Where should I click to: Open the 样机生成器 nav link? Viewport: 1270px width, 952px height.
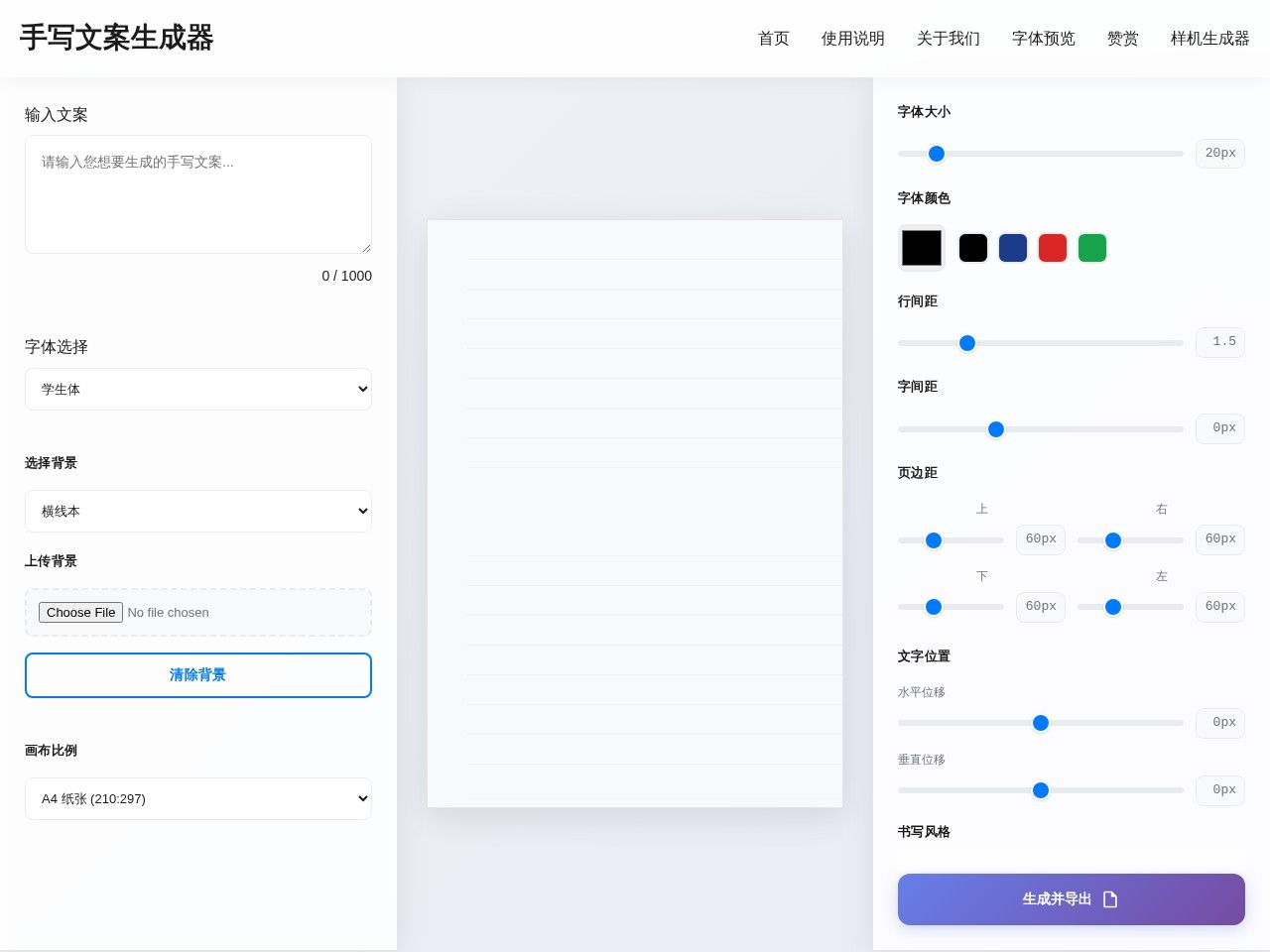[x=1210, y=39]
